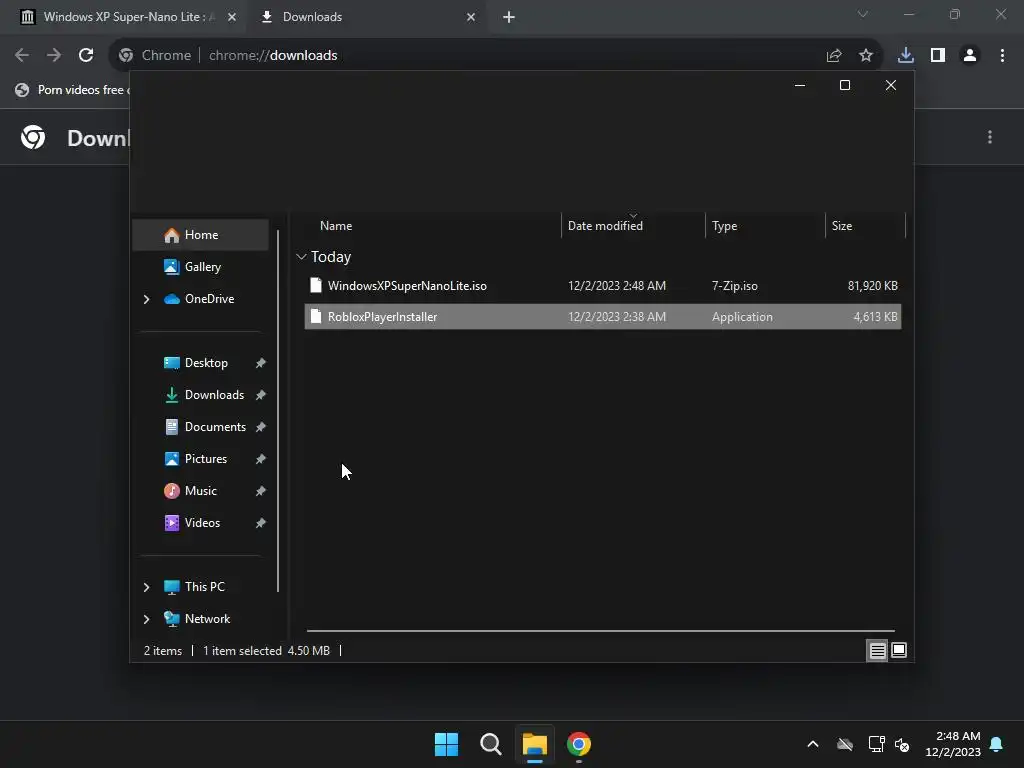The width and height of the screenshot is (1024, 768).
Task: Open the taskbar clock and date
Action: click(953, 744)
